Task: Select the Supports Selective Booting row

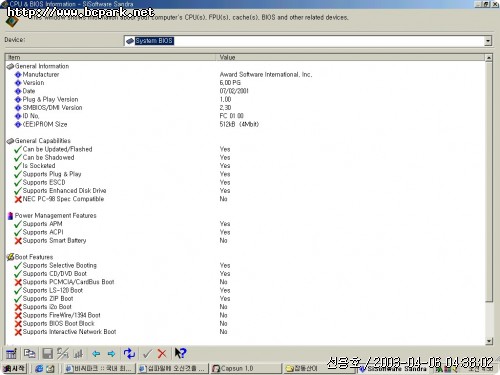Action: pos(245,266)
